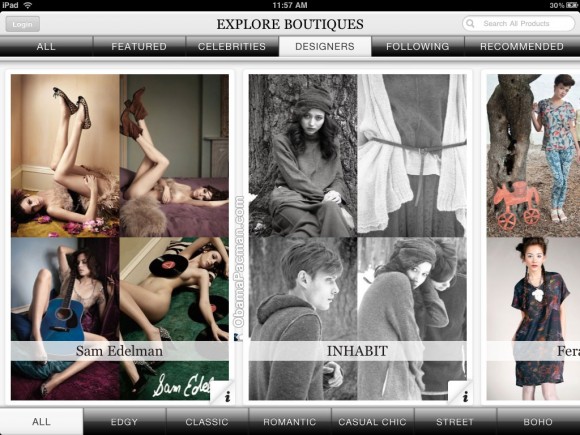Open info corner on INHABIT card
The image size is (580, 435).
461,394
